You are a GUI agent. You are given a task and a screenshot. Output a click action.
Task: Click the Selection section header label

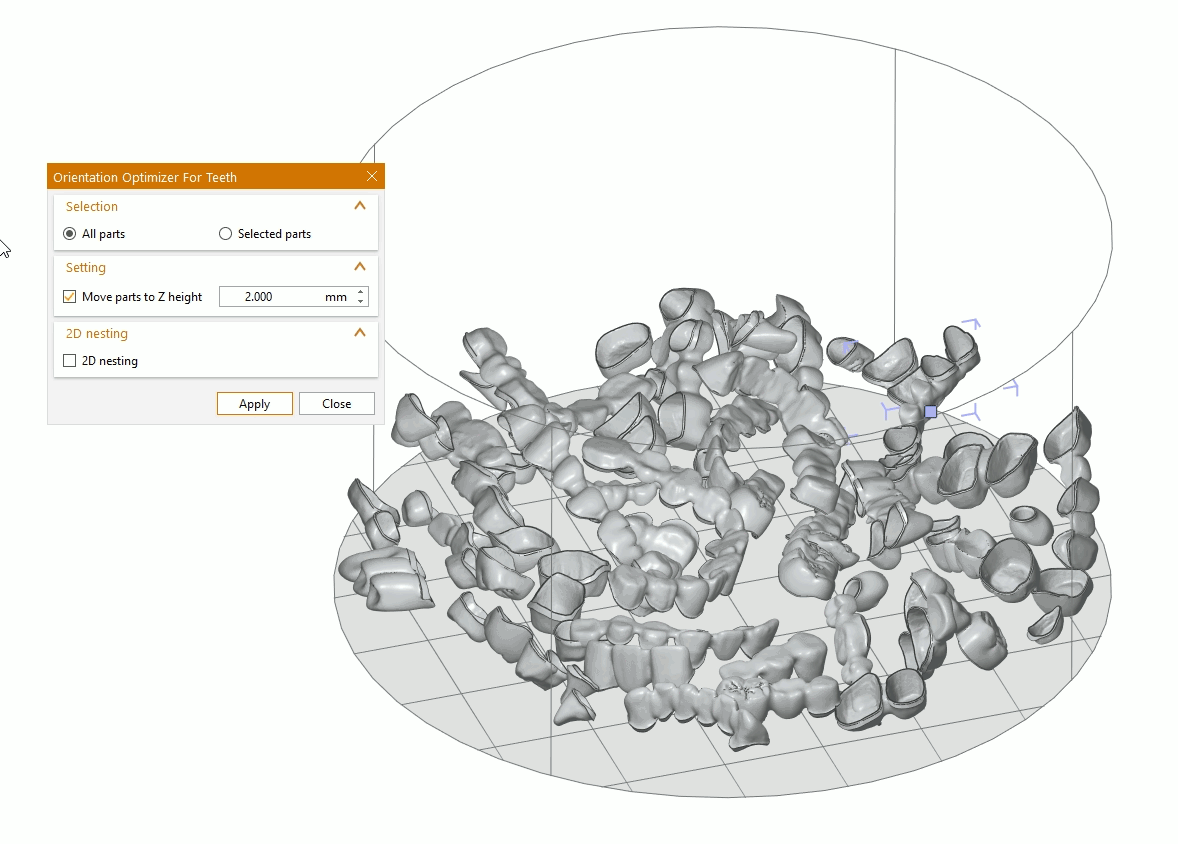[92, 206]
